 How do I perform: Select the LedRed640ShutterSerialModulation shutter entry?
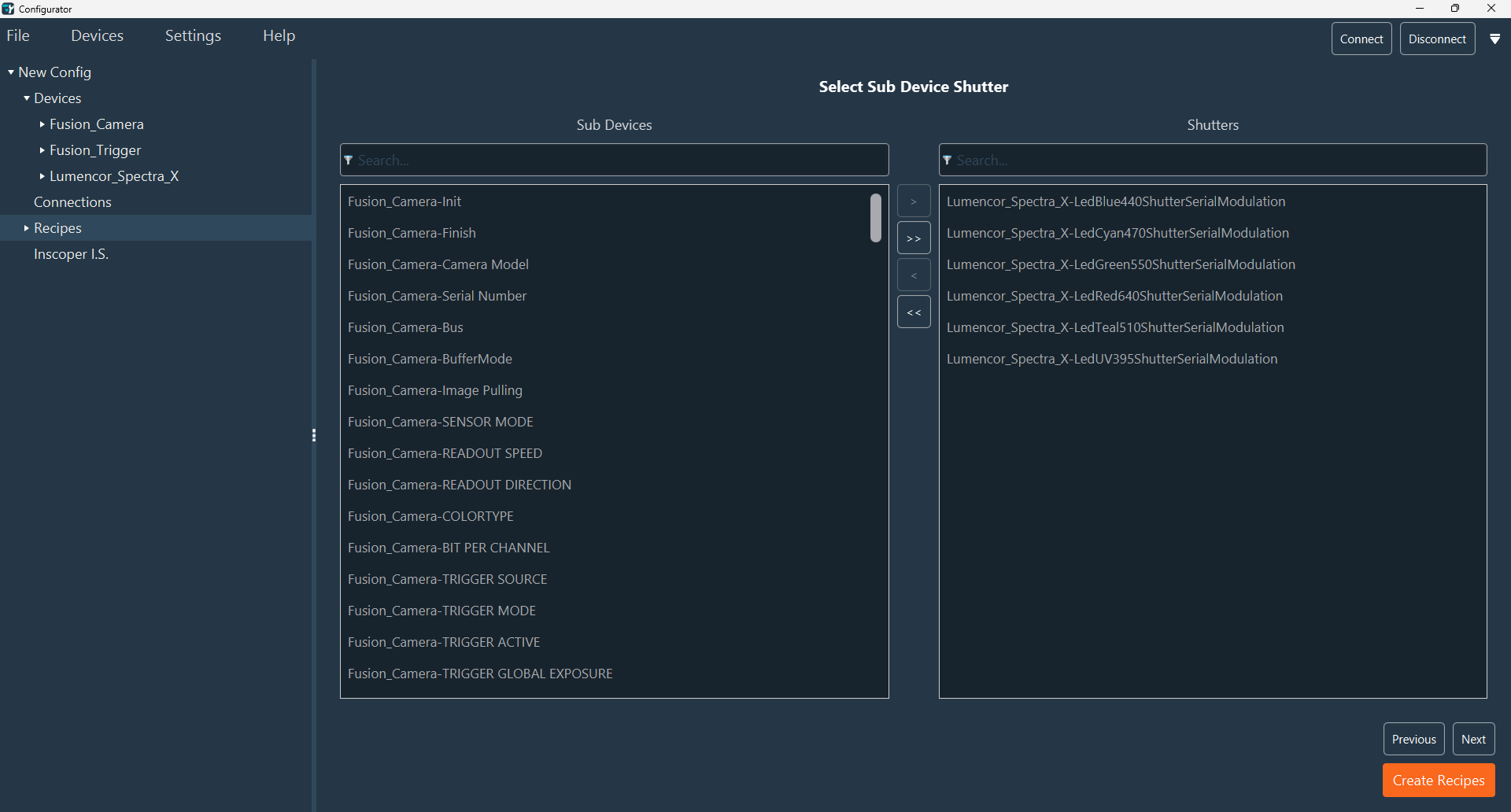1114,296
